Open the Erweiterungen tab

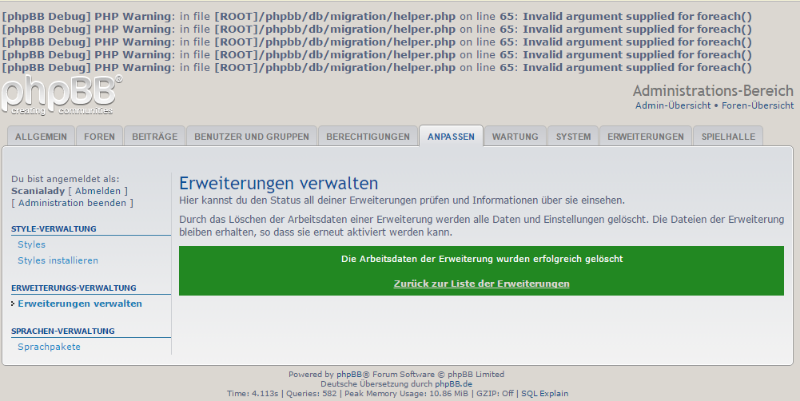click(646, 137)
